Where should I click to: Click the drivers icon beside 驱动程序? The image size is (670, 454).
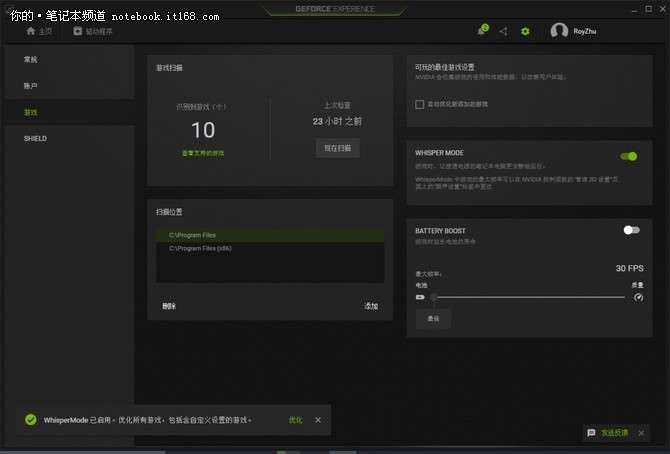click(77, 31)
